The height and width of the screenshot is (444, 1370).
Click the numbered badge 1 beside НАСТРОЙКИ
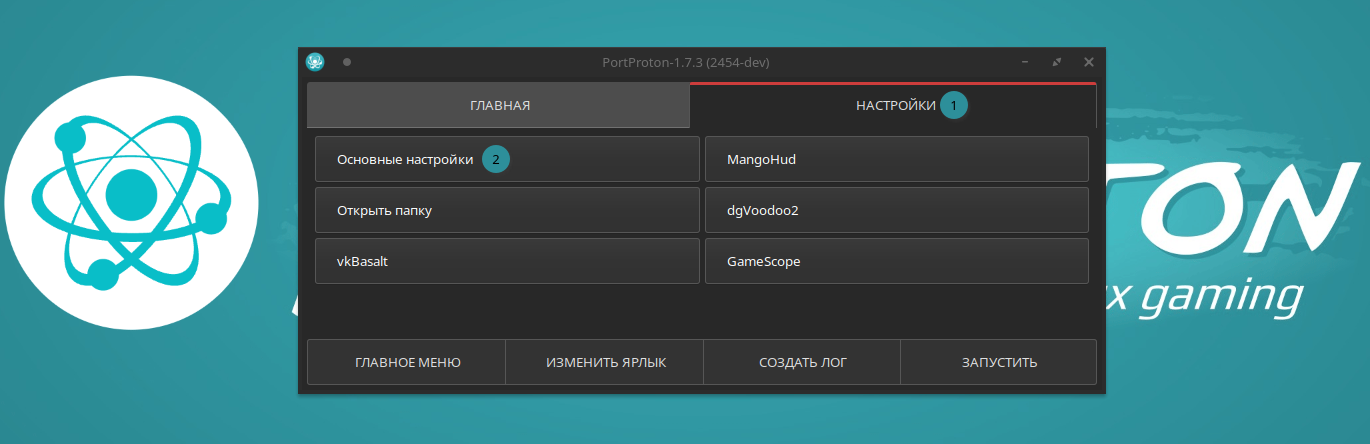[x=954, y=105]
